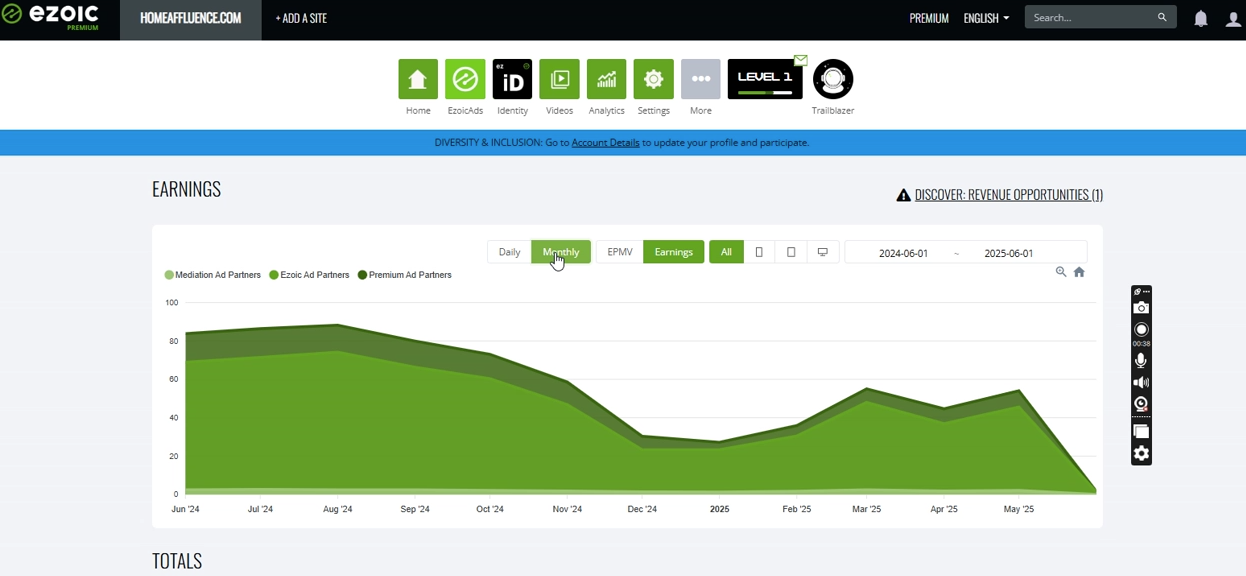Click the 2025 axis label on the chart
Viewport: 1246px width, 576px height.
[x=720, y=509]
